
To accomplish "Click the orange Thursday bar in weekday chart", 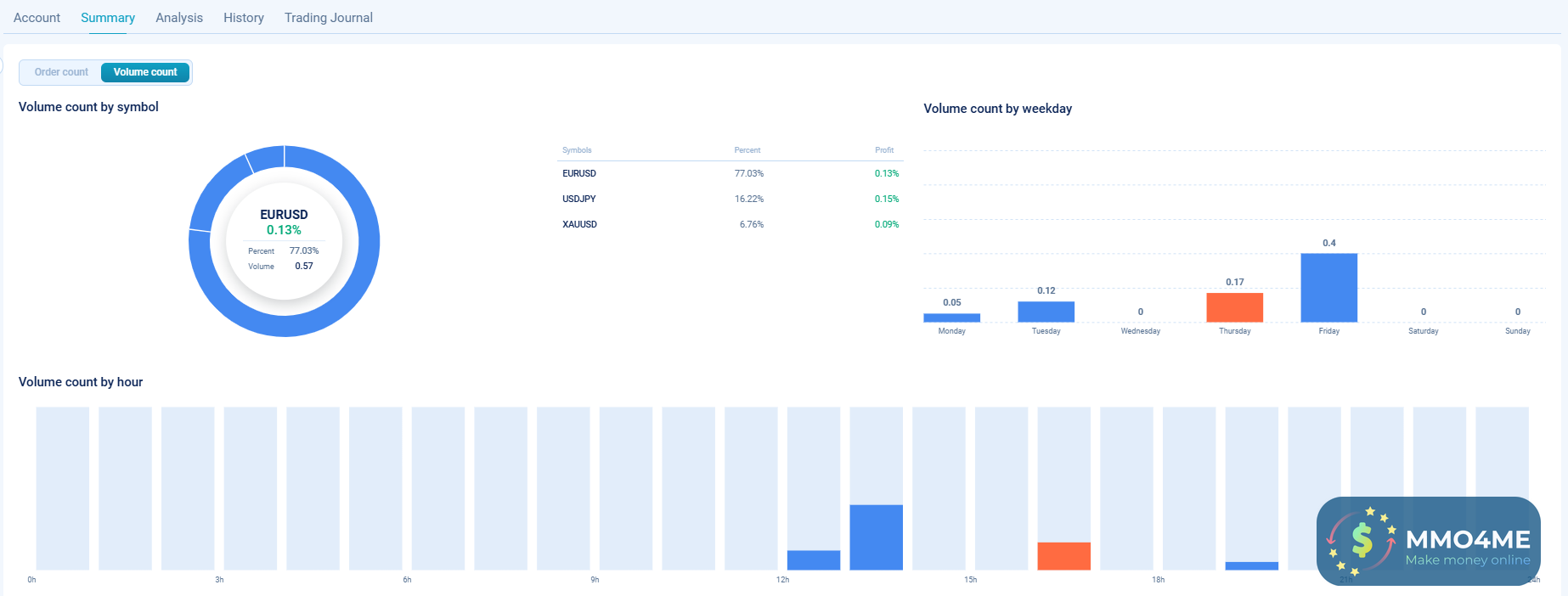I will click(1234, 307).
